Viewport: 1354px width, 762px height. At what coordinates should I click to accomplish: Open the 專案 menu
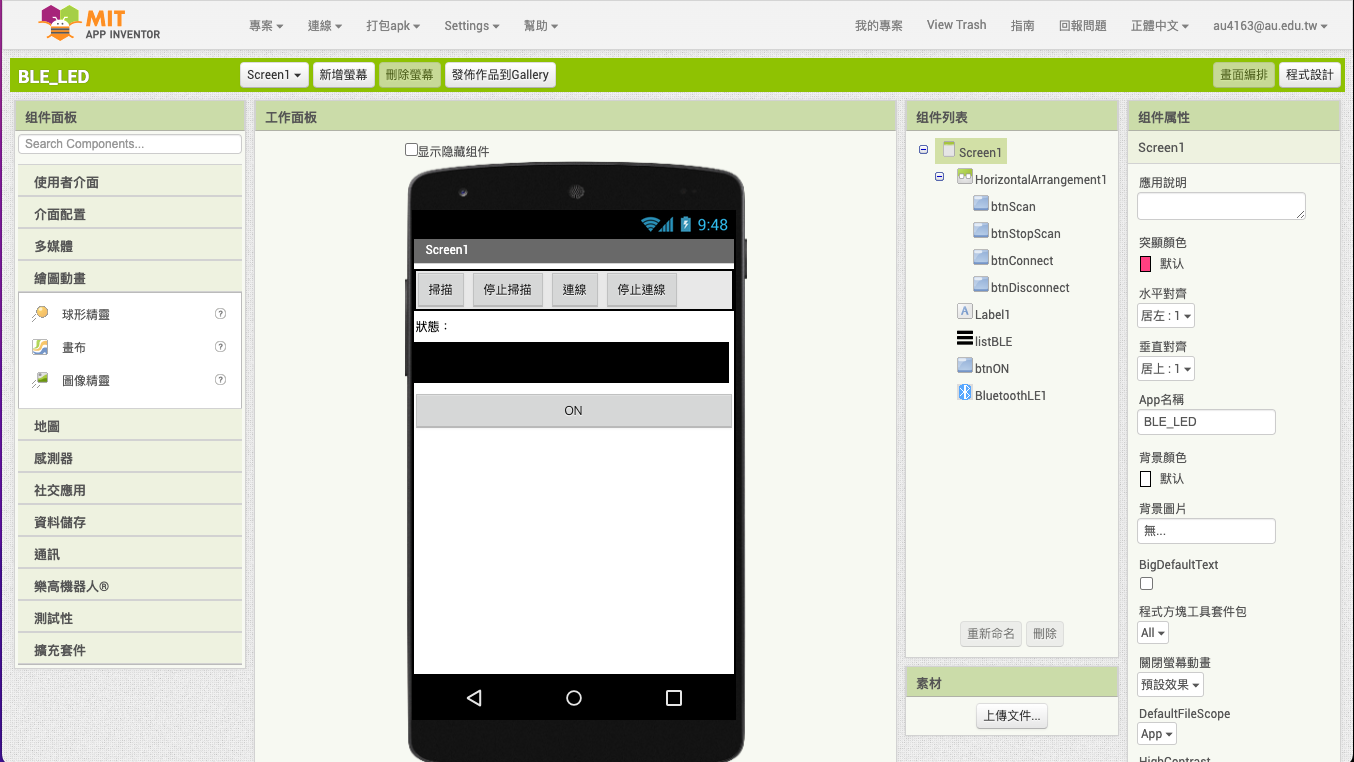(x=266, y=26)
